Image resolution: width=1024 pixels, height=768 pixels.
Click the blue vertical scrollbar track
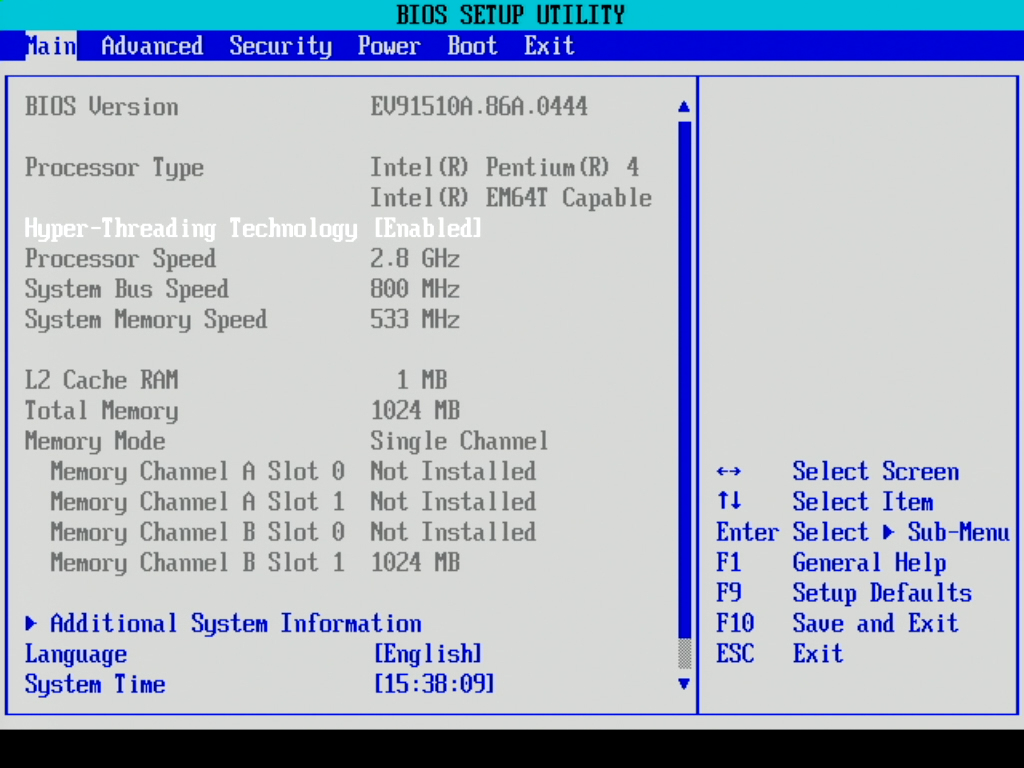click(684, 380)
